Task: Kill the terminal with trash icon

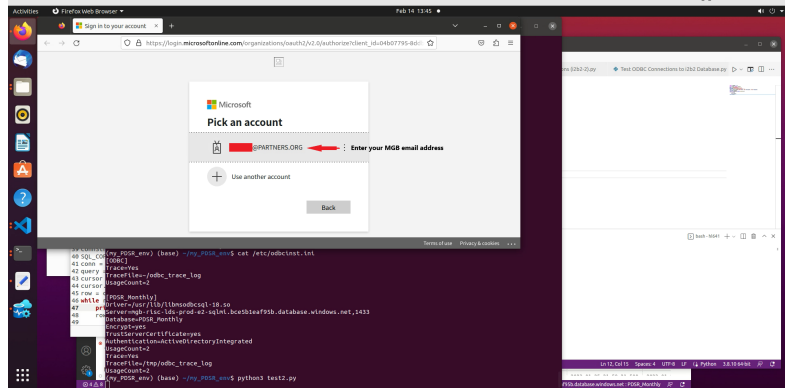Action: coord(753,236)
